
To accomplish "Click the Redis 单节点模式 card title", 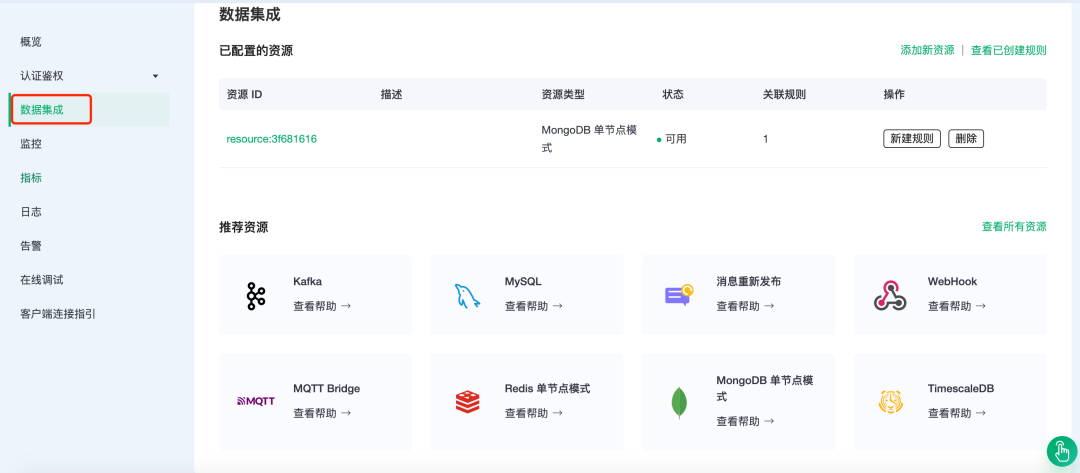I will coord(548,388).
